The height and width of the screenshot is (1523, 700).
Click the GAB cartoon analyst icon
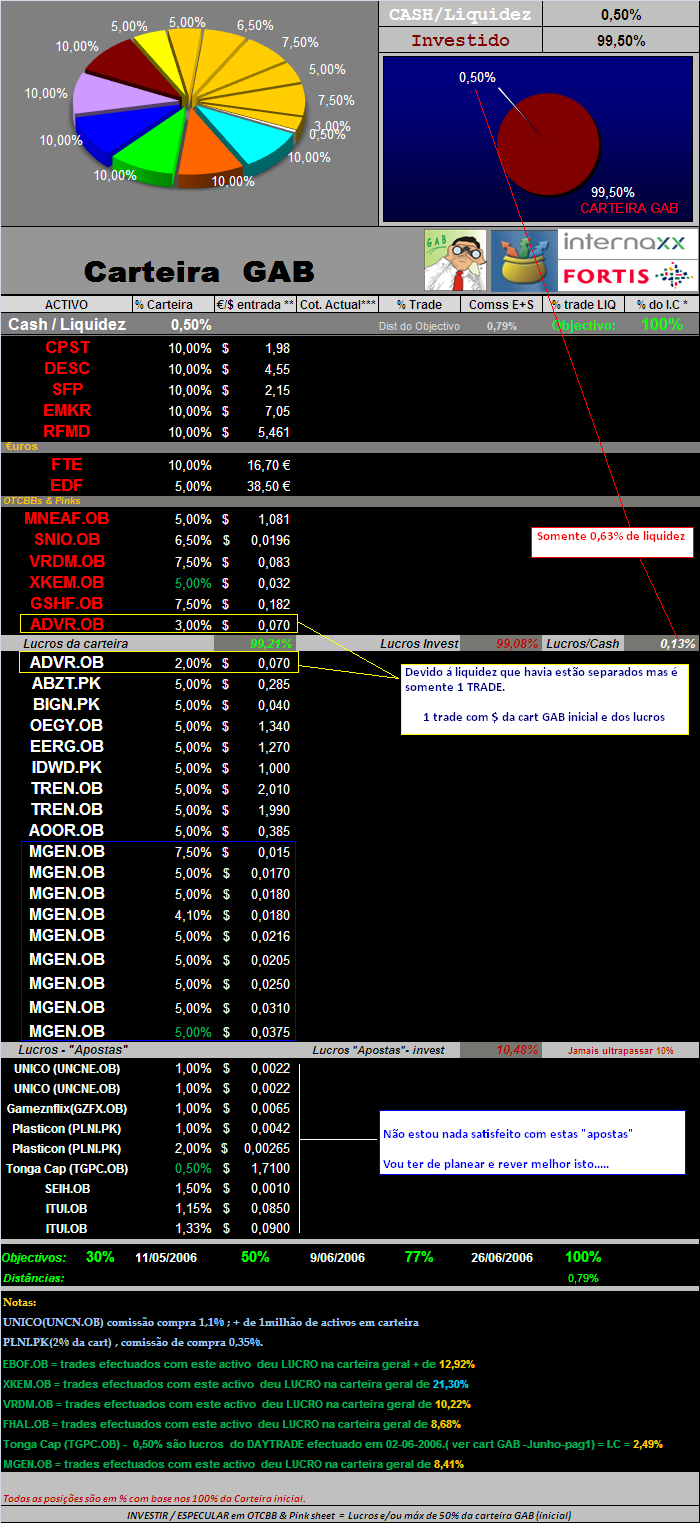(455, 260)
